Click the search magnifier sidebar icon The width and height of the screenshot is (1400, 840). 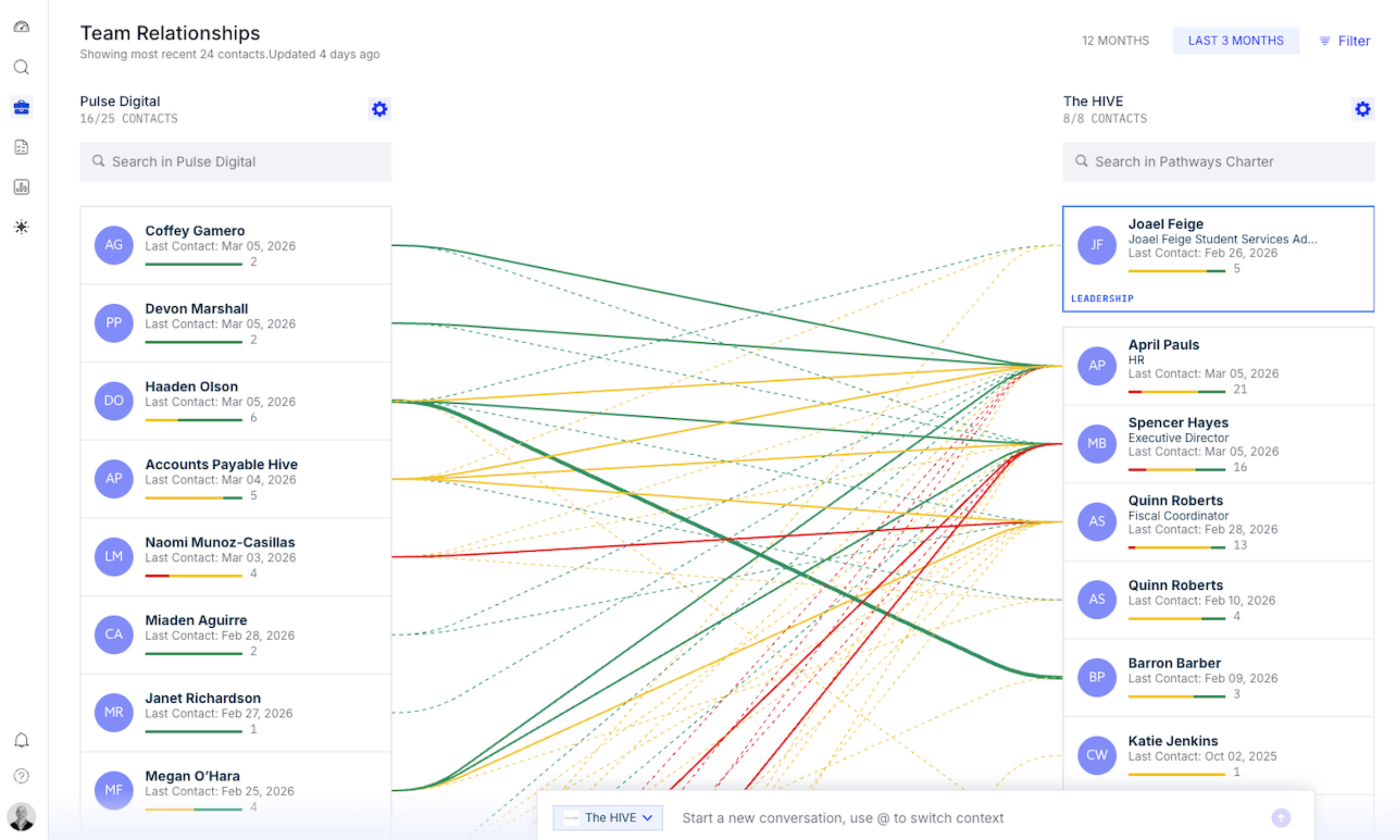click(21, 67)
